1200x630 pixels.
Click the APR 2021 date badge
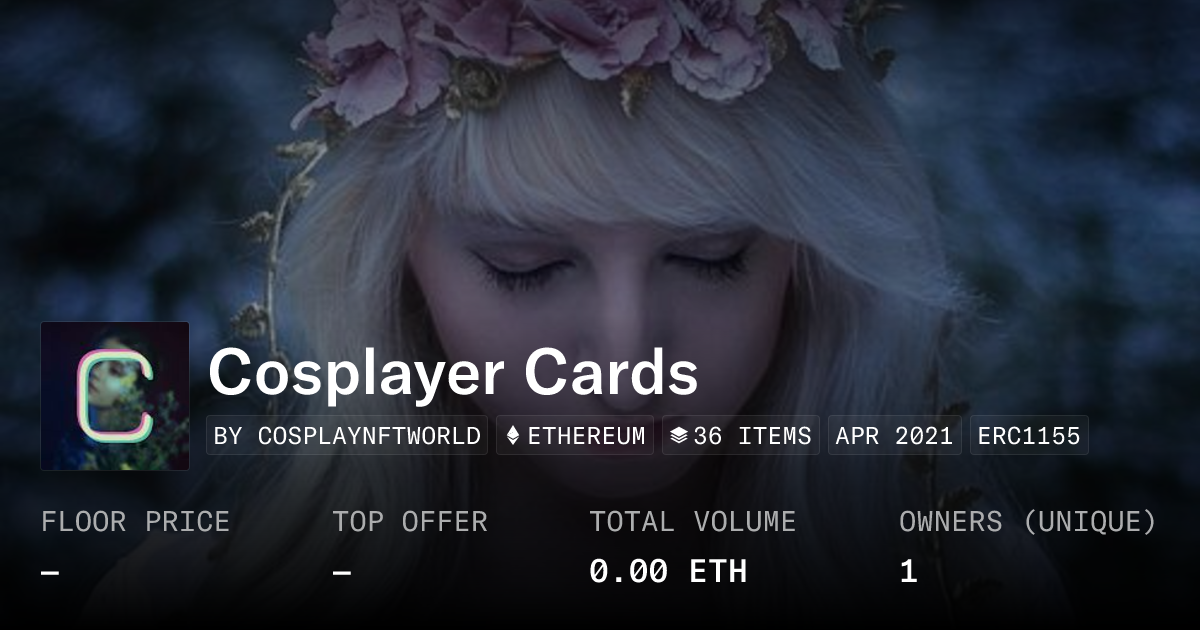pyautogui.click(x=895, y=436)
